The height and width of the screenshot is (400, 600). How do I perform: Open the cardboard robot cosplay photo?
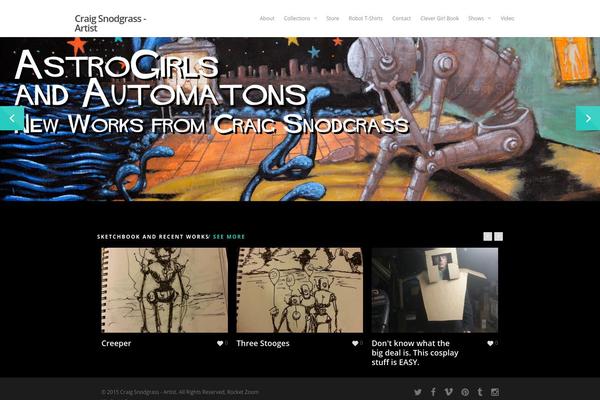tap(435, 290)
